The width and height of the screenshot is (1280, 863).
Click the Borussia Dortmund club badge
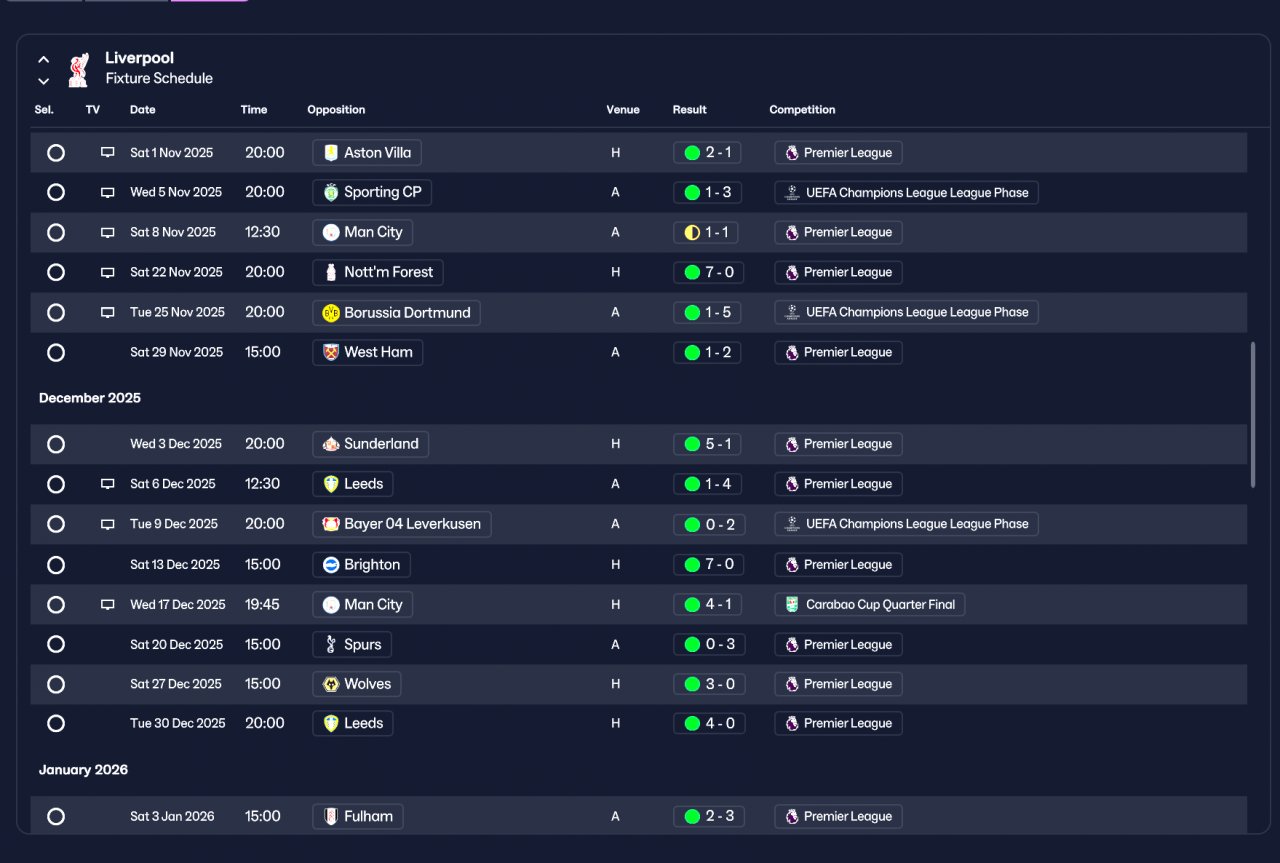[331, 313]
